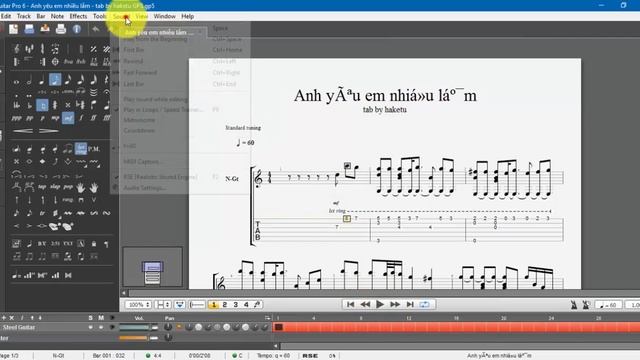Open the 100% zoom dropdown
Screen dimensions: 640x360
tap(138, 304)
